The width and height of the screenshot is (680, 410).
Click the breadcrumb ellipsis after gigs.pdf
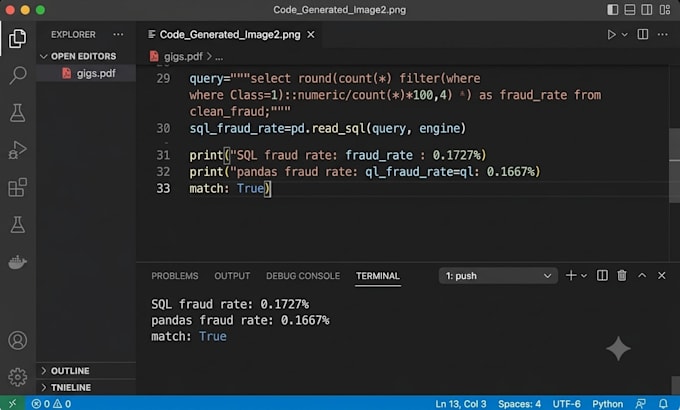click(x=219, y=57)
